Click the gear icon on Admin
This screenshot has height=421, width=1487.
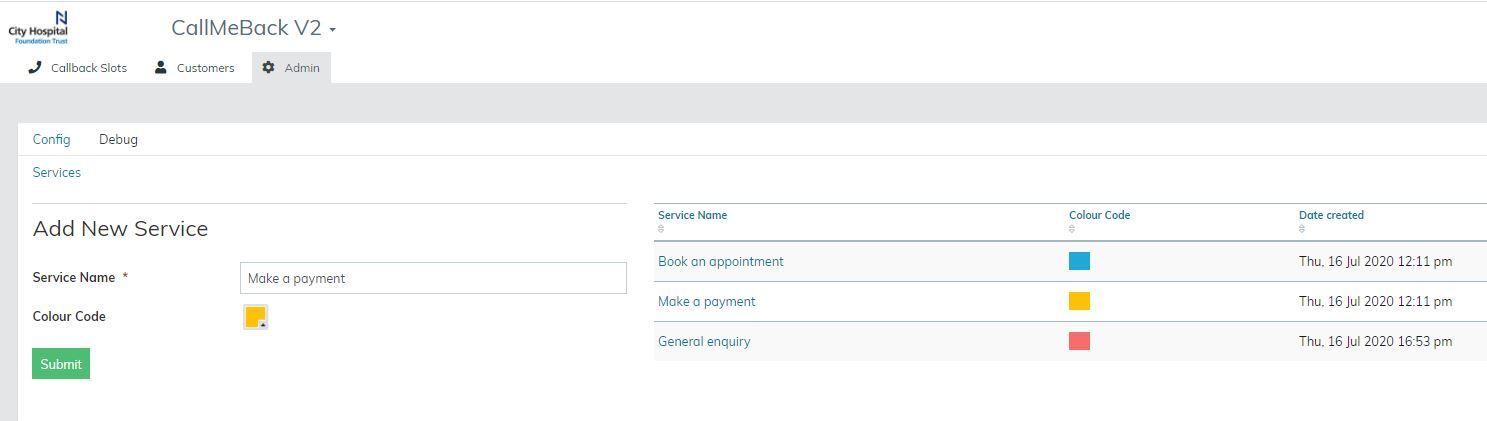click(x=268, y=67)
